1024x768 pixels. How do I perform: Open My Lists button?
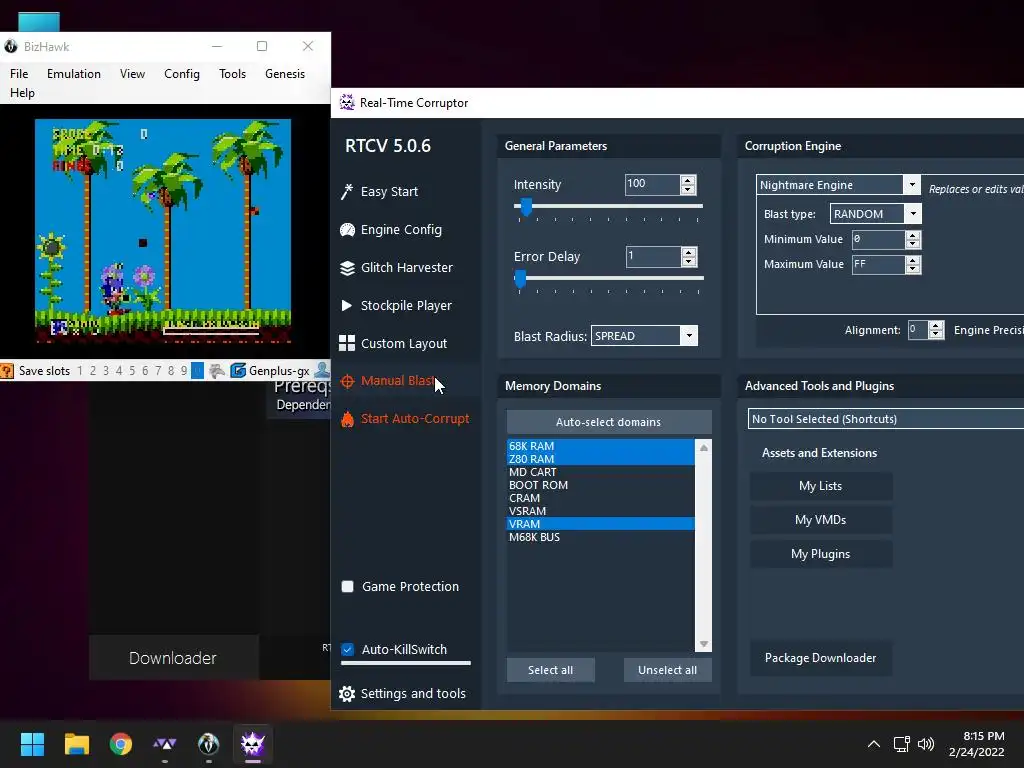821,486
